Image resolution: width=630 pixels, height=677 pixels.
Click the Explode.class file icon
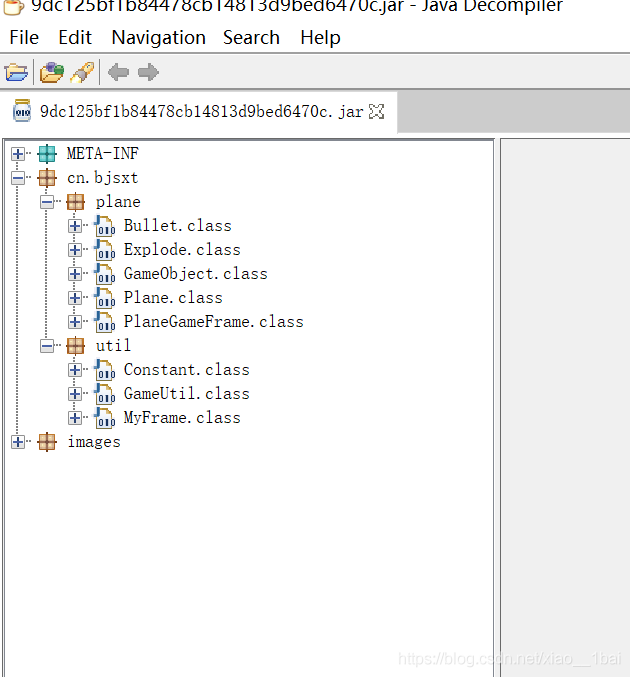click(105, 250)
